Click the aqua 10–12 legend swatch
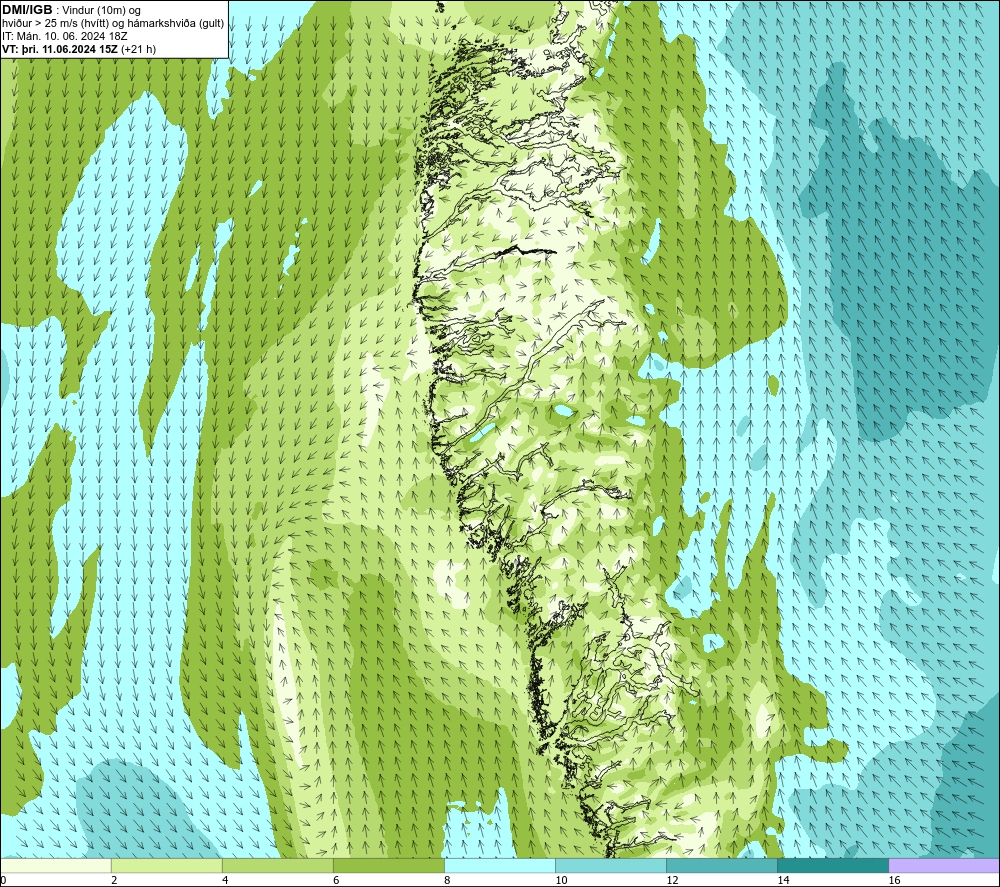The height and width of the screenshot is (887, 1000). pos(610,866)
